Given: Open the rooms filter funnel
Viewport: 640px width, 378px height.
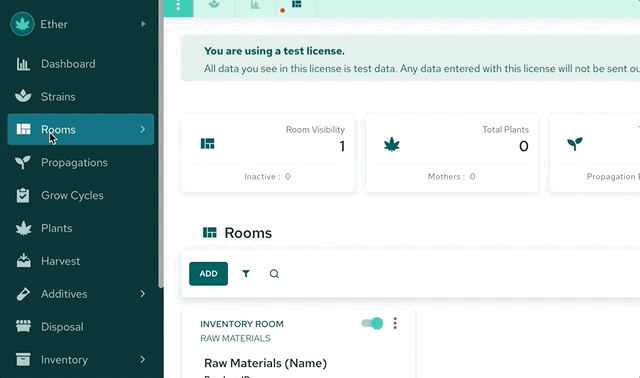Looking at the screenshot, I should [x=246, y=273].
